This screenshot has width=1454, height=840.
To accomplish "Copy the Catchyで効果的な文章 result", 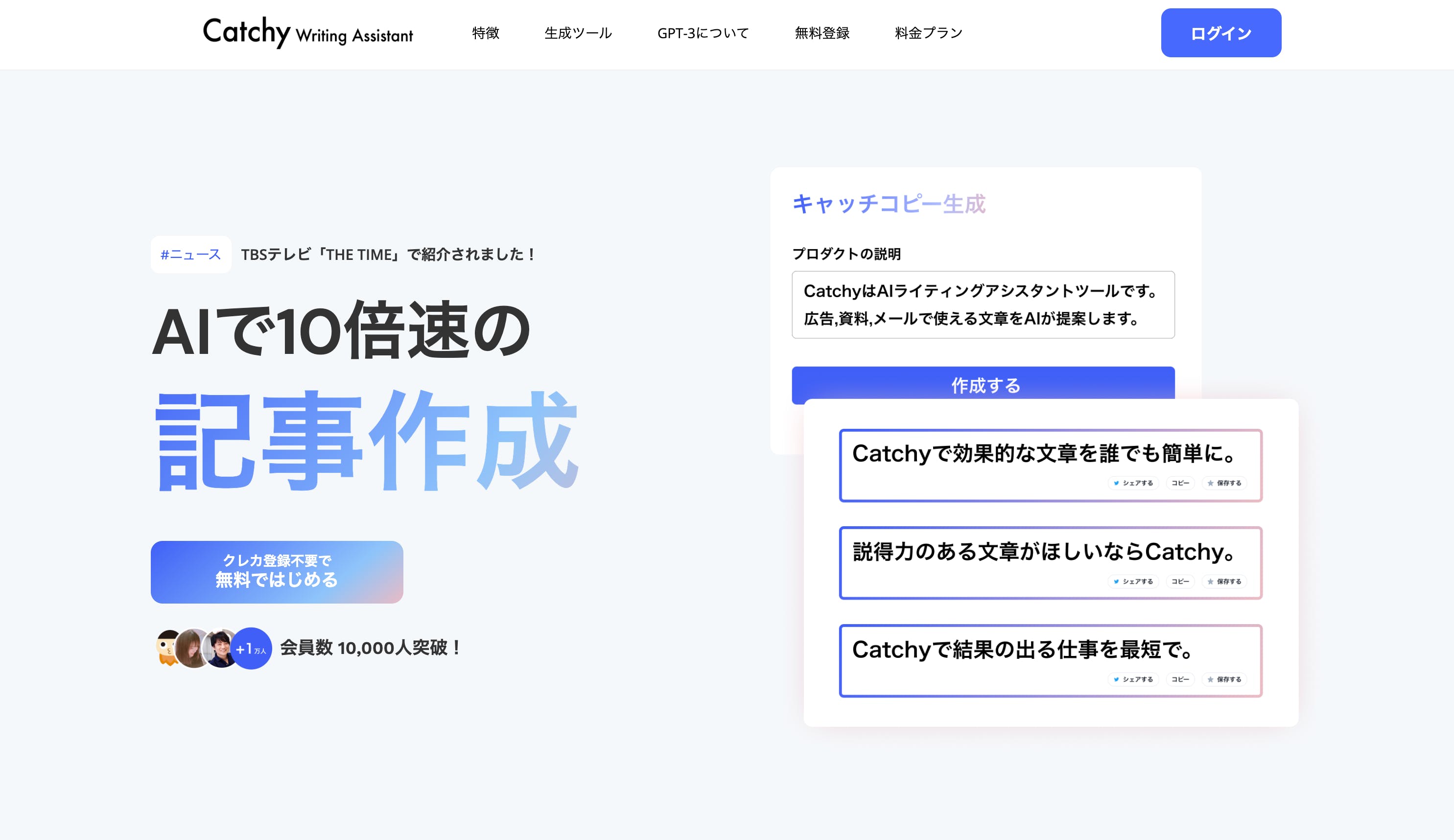I will coord(1180,483).
